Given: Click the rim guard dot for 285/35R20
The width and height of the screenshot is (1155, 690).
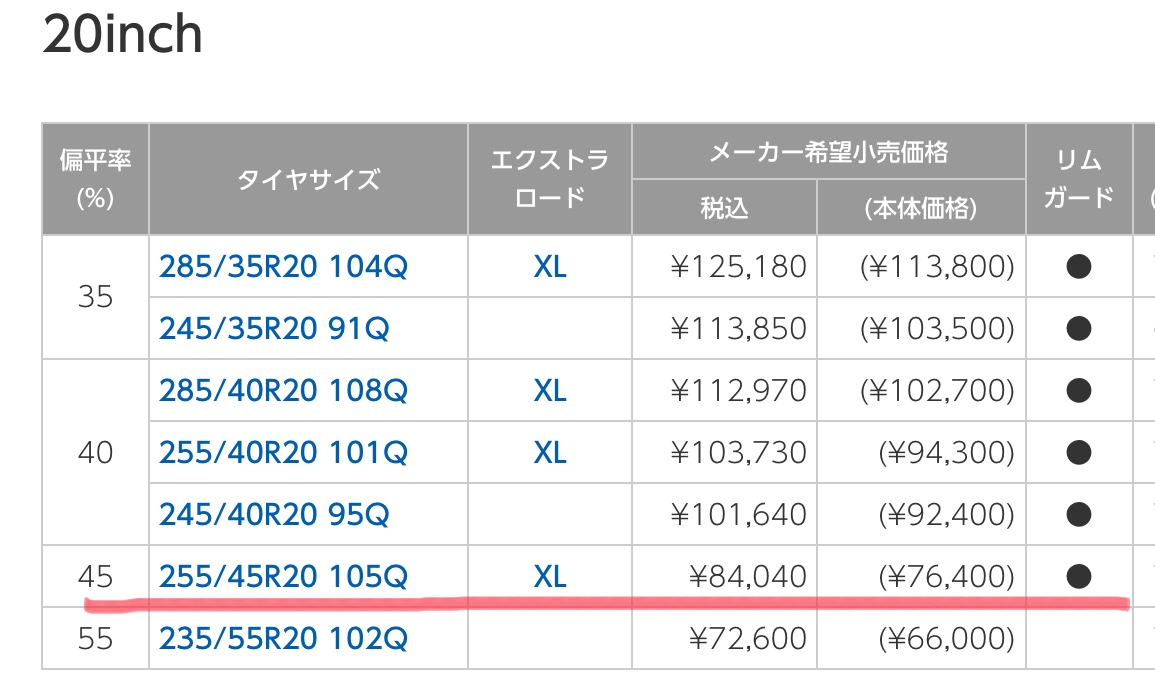Looking at the screenshot, I should (1078, 267).
